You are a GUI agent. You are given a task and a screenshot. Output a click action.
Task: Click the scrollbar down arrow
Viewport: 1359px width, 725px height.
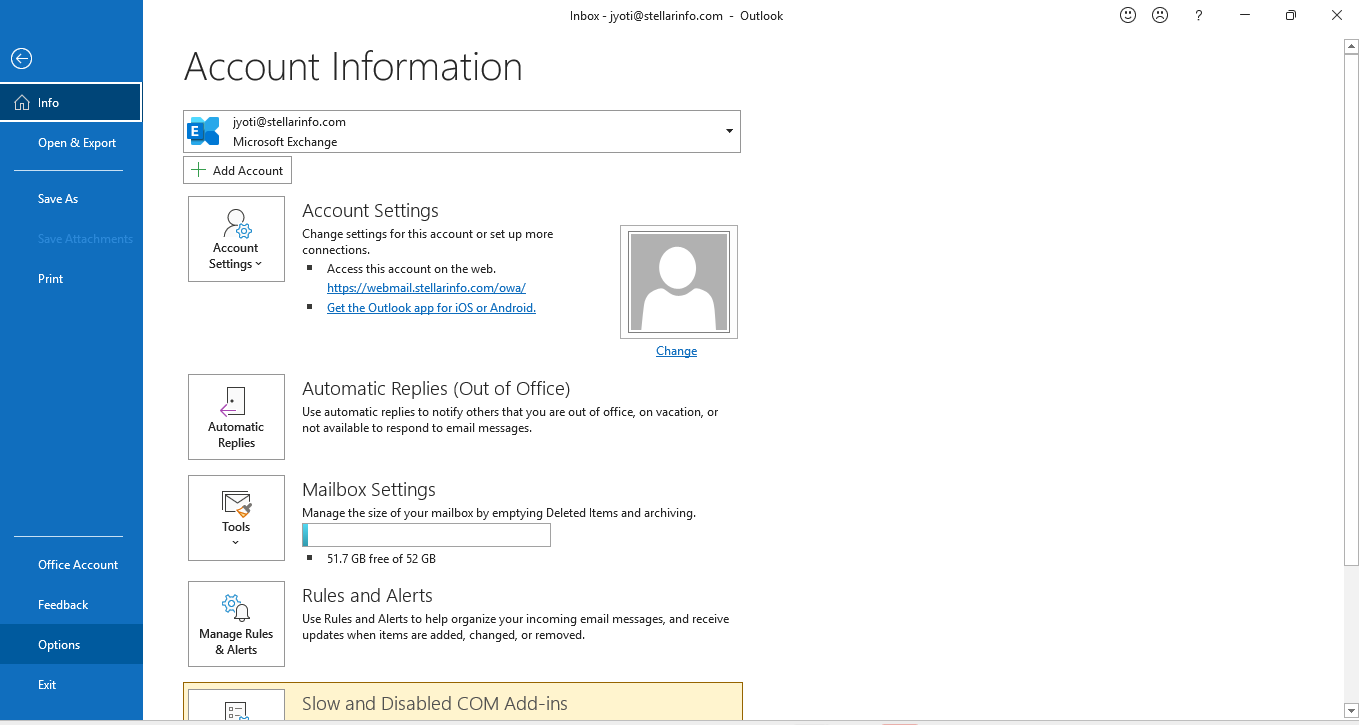[x=1351, y=709]
